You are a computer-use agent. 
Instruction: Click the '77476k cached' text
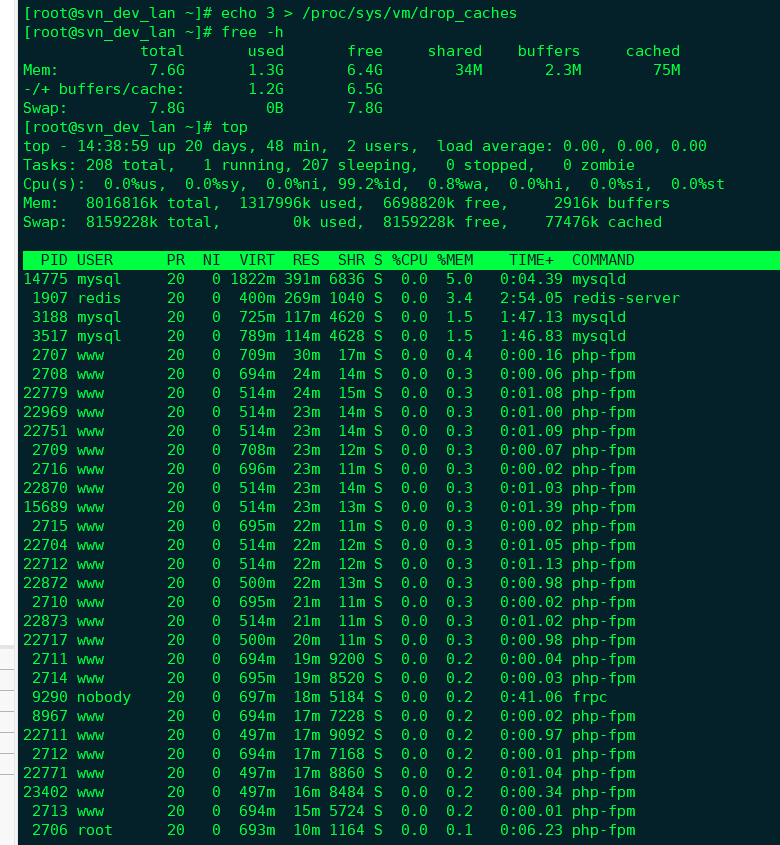603,222
